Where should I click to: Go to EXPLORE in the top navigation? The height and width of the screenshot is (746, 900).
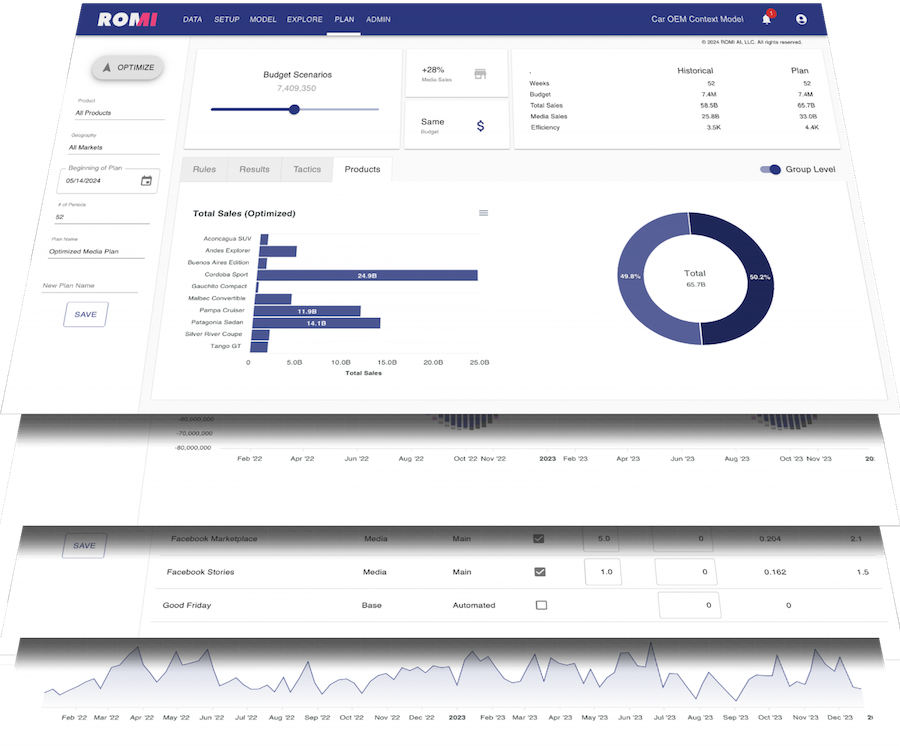coord(304,19)
